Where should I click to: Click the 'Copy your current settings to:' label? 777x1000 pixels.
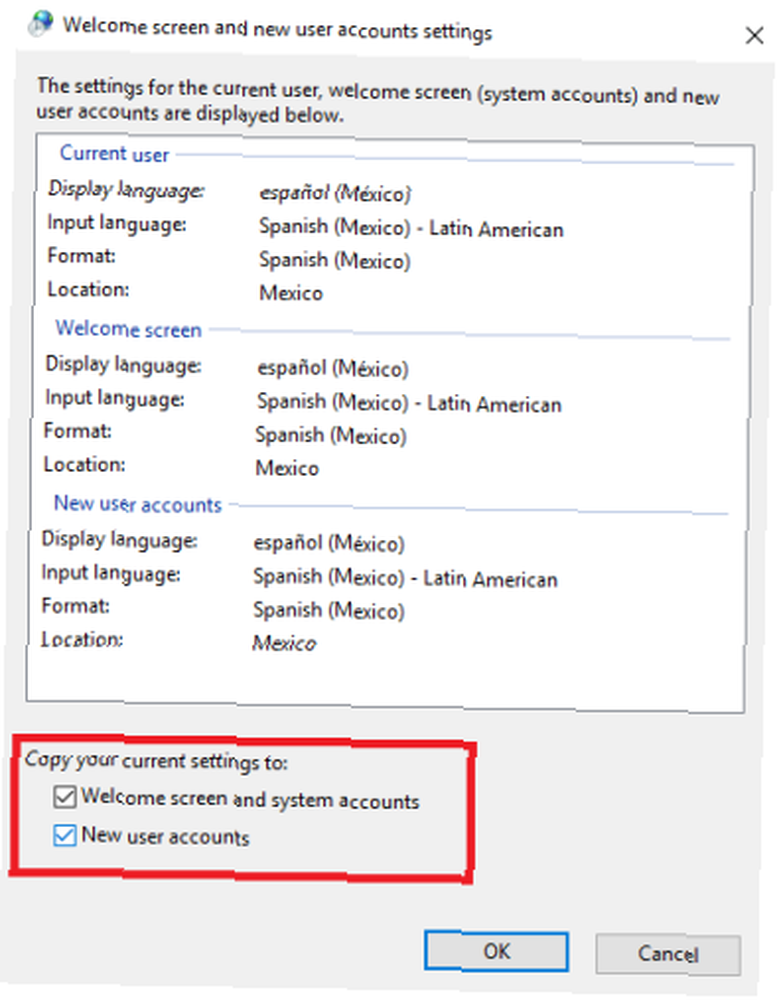pos(156,760)
